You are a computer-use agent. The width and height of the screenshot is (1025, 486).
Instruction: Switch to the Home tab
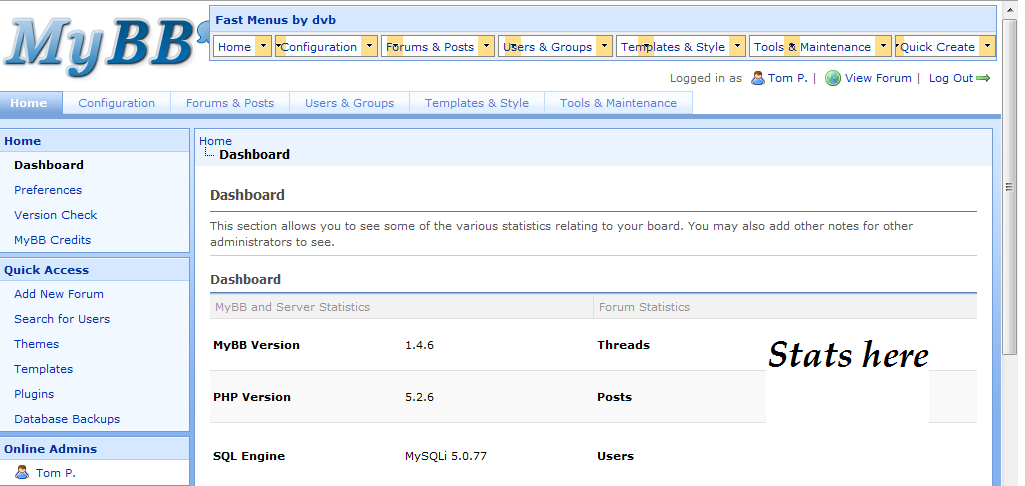(29, 103)
